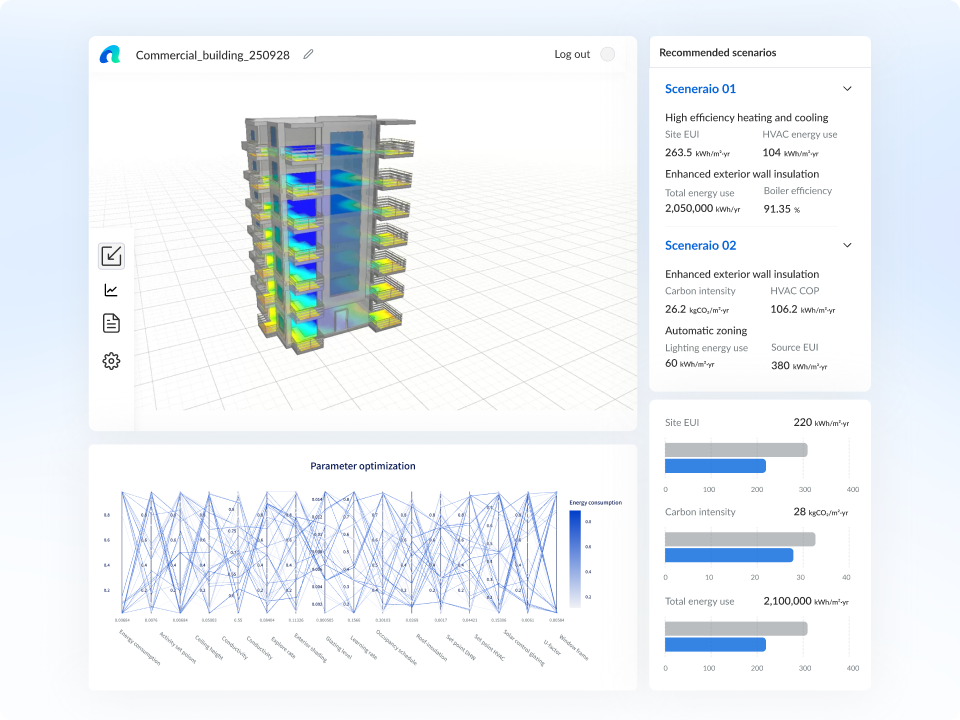Click the blue Site EUI bar
This screenshot has height=720, width=960.
pos(715,466)
